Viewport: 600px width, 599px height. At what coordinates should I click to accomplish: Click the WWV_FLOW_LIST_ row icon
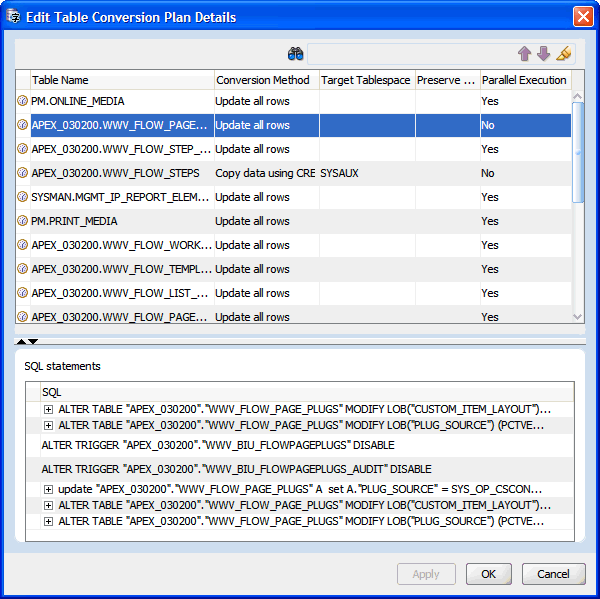pyautogui.click(x=23, y=293)
